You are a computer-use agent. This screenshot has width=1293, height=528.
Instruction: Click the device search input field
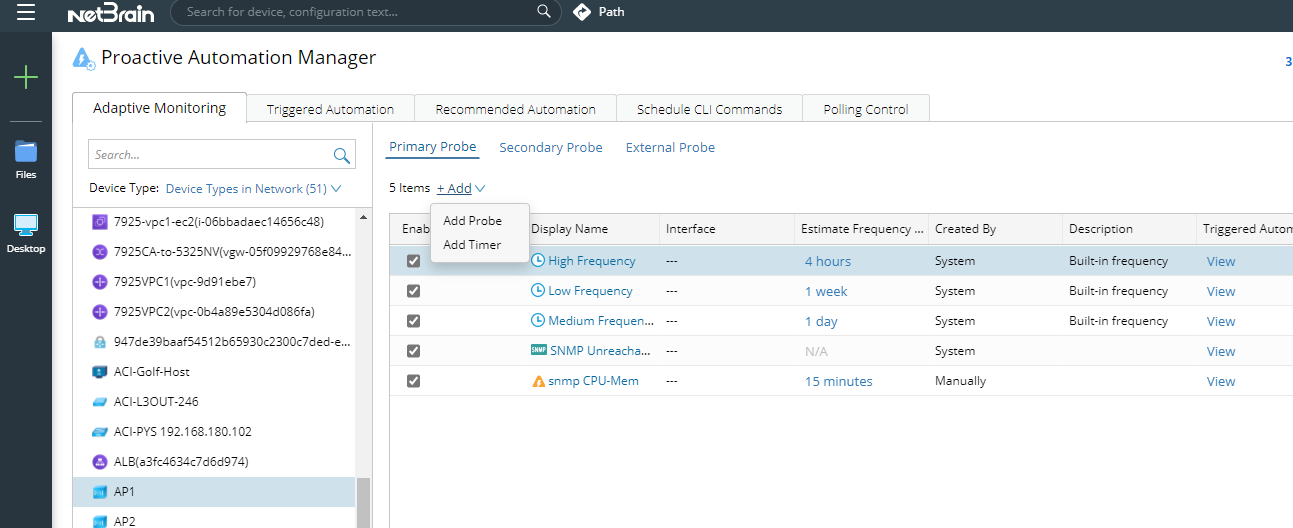[210, 155]
